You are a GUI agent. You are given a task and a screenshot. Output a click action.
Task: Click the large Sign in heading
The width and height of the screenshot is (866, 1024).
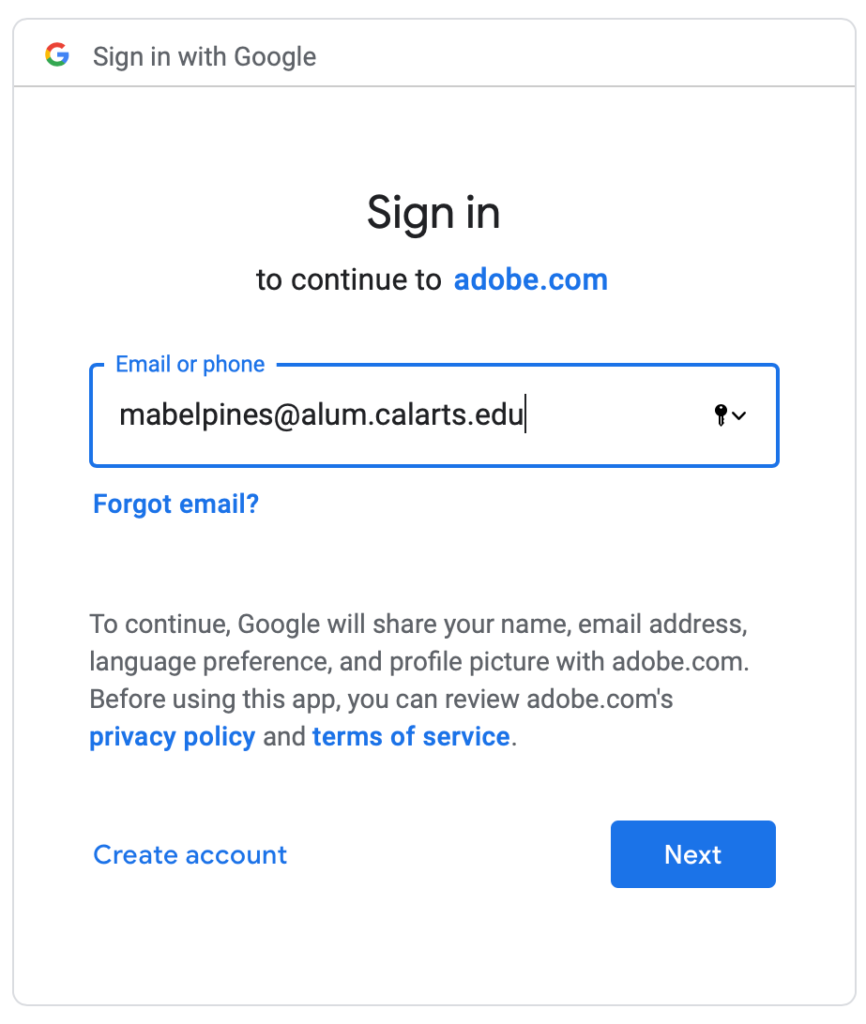[x=434, y=213]
